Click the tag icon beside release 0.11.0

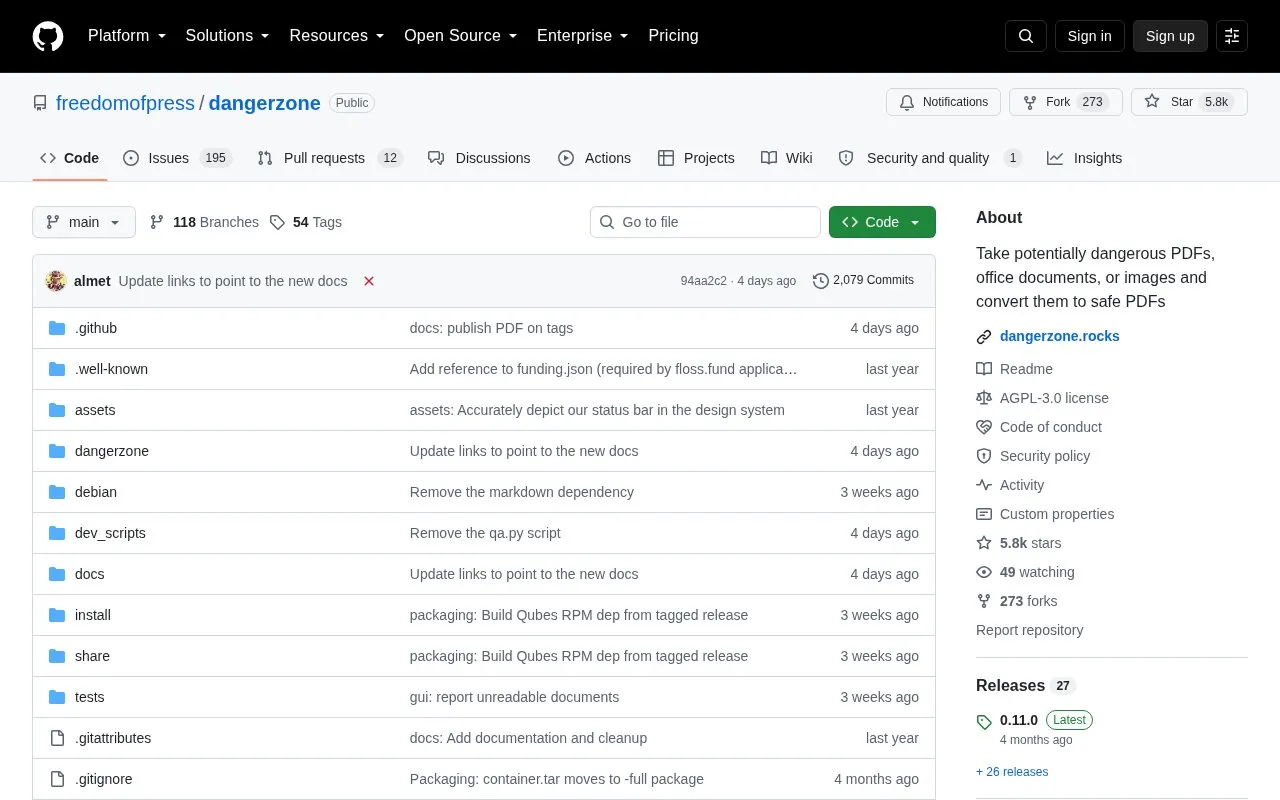984,721
